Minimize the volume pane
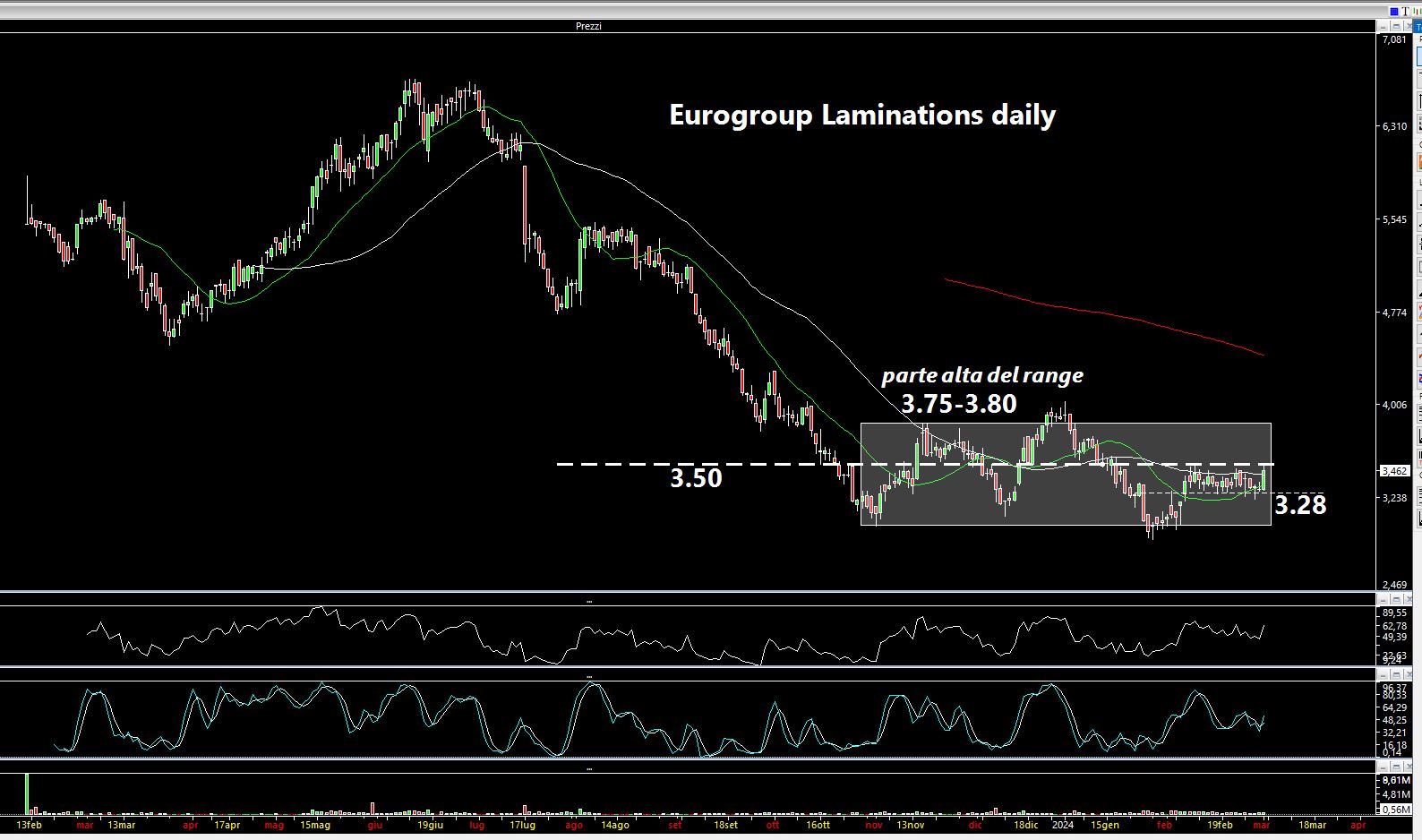Viewport: 1422px width, 840px height. pyautogui.click(x=1383, y=767)
